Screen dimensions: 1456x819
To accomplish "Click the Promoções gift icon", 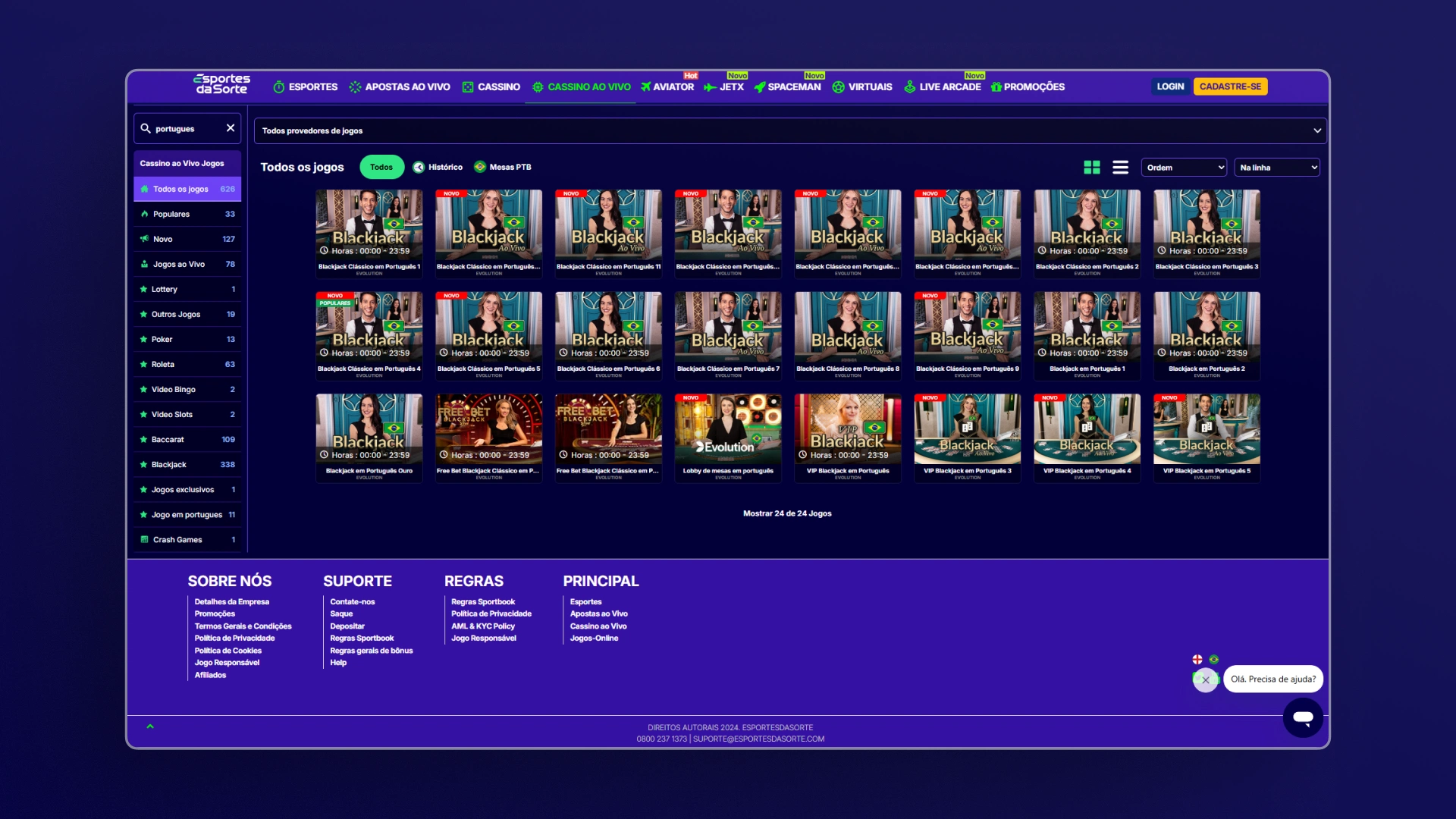I will pos(996,87).
